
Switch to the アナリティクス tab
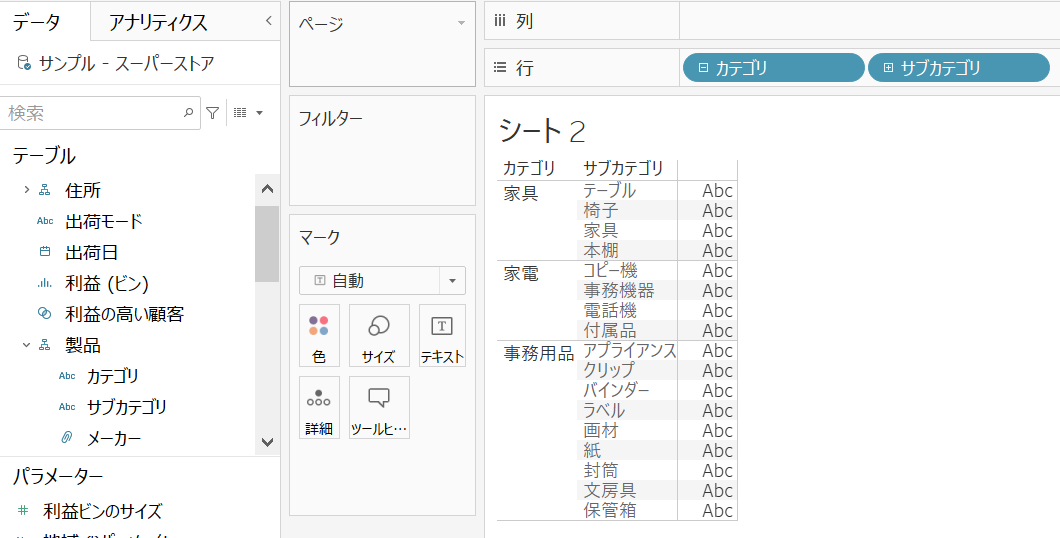coord(158,22)
